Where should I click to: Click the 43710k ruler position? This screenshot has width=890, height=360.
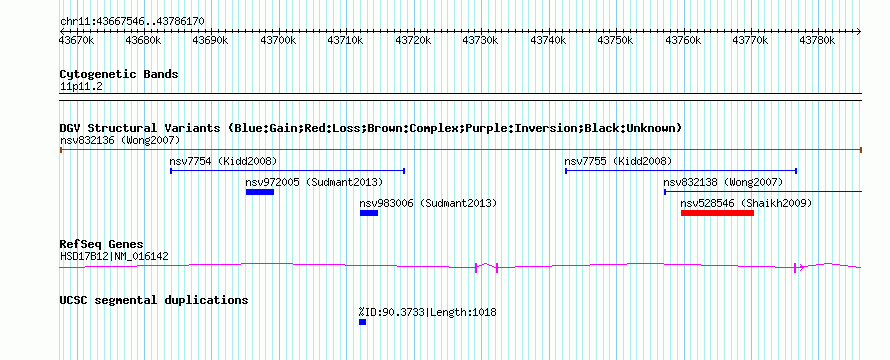346,40
